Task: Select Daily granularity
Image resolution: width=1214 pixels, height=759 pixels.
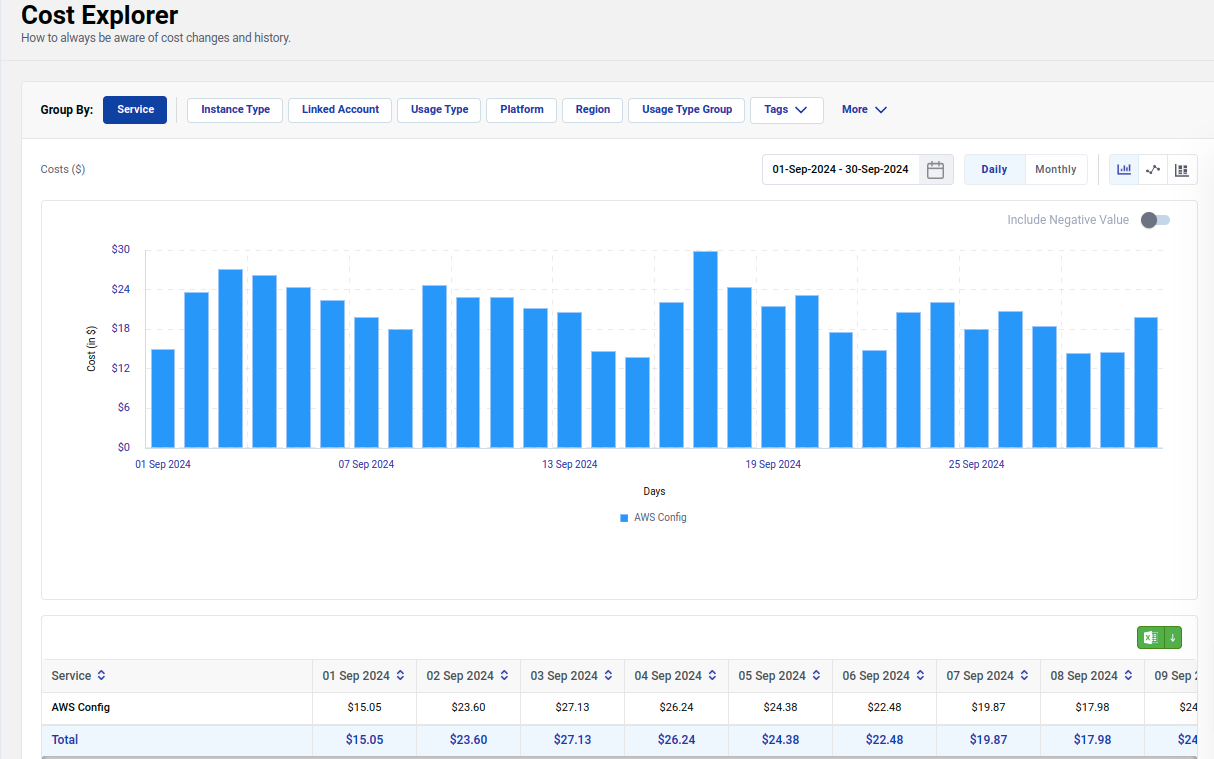Action: (994, 170)
